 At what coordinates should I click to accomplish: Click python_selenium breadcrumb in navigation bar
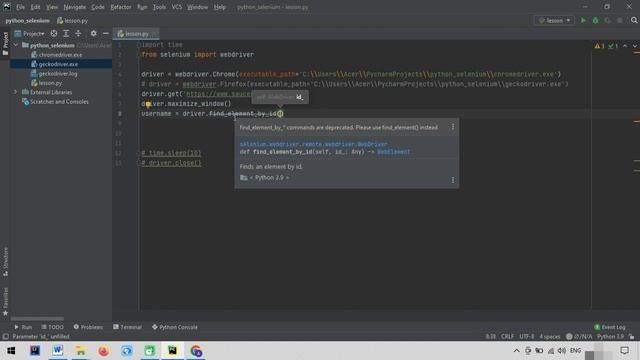coord(27,20)
